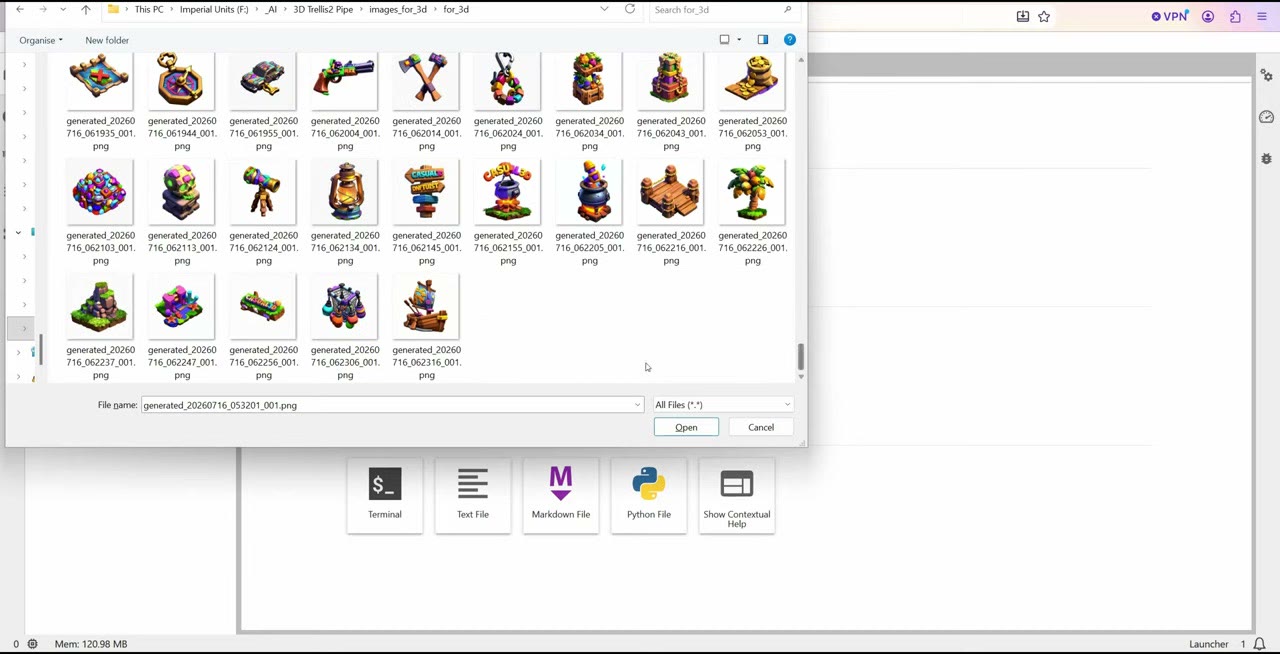Viewport: 1280px width, 654px height.
Task: Open the debugger bug icon in sidebar
Action: coord(1266,158)
